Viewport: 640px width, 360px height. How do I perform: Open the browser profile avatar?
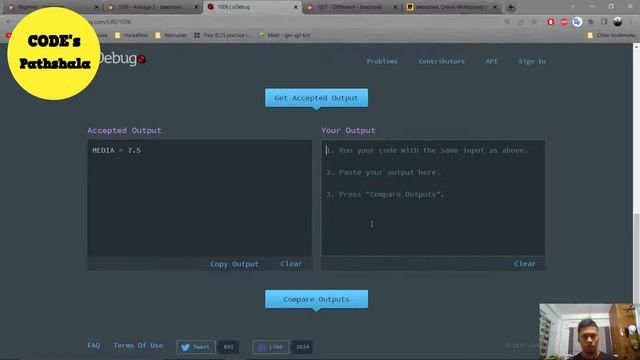(x=618, y=22)
